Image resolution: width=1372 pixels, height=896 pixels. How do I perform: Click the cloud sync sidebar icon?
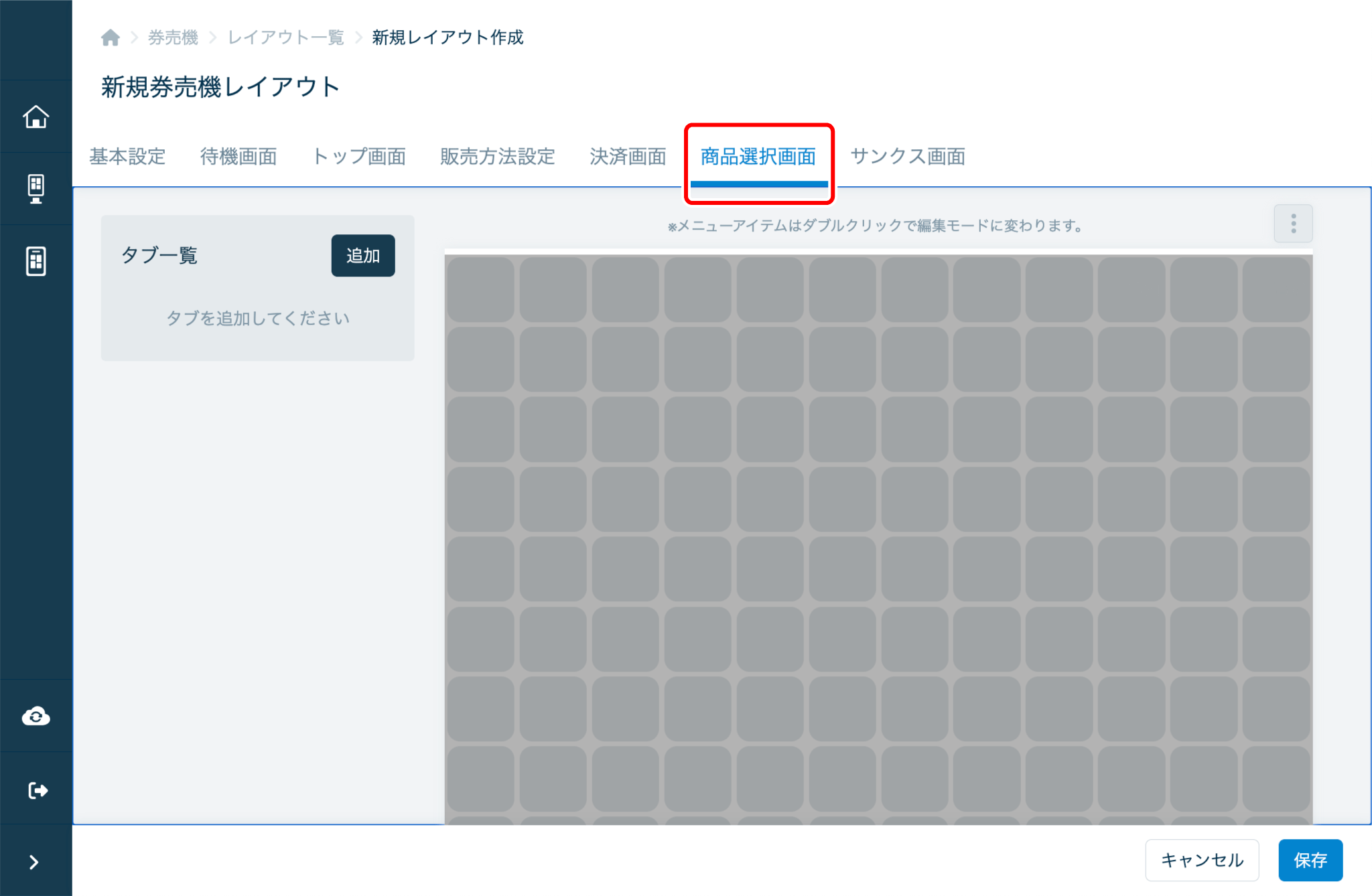click(x=36, y=717)
